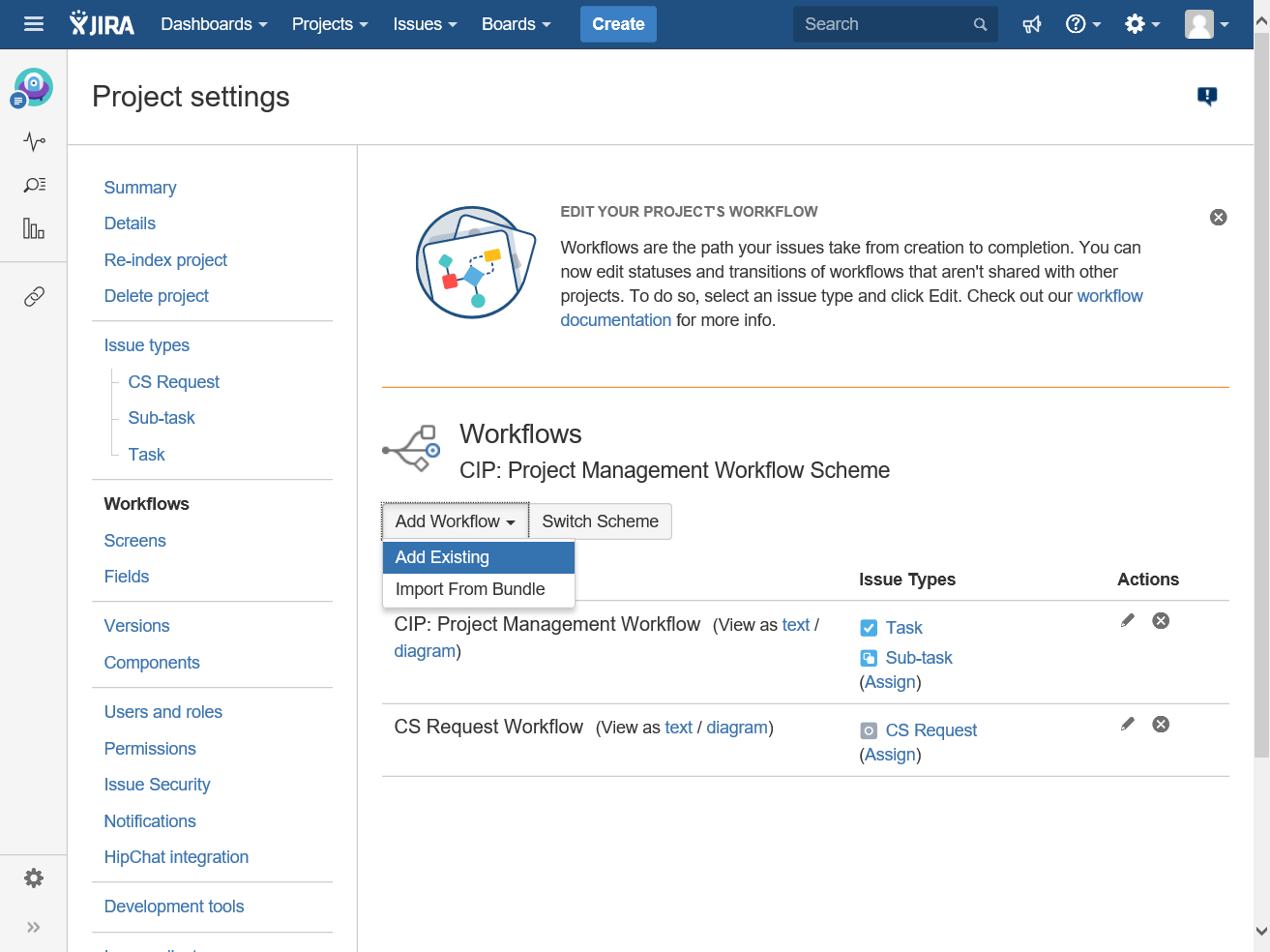Open Development tools settings
Screen dimensions: 1270x952
coord(174,907)
